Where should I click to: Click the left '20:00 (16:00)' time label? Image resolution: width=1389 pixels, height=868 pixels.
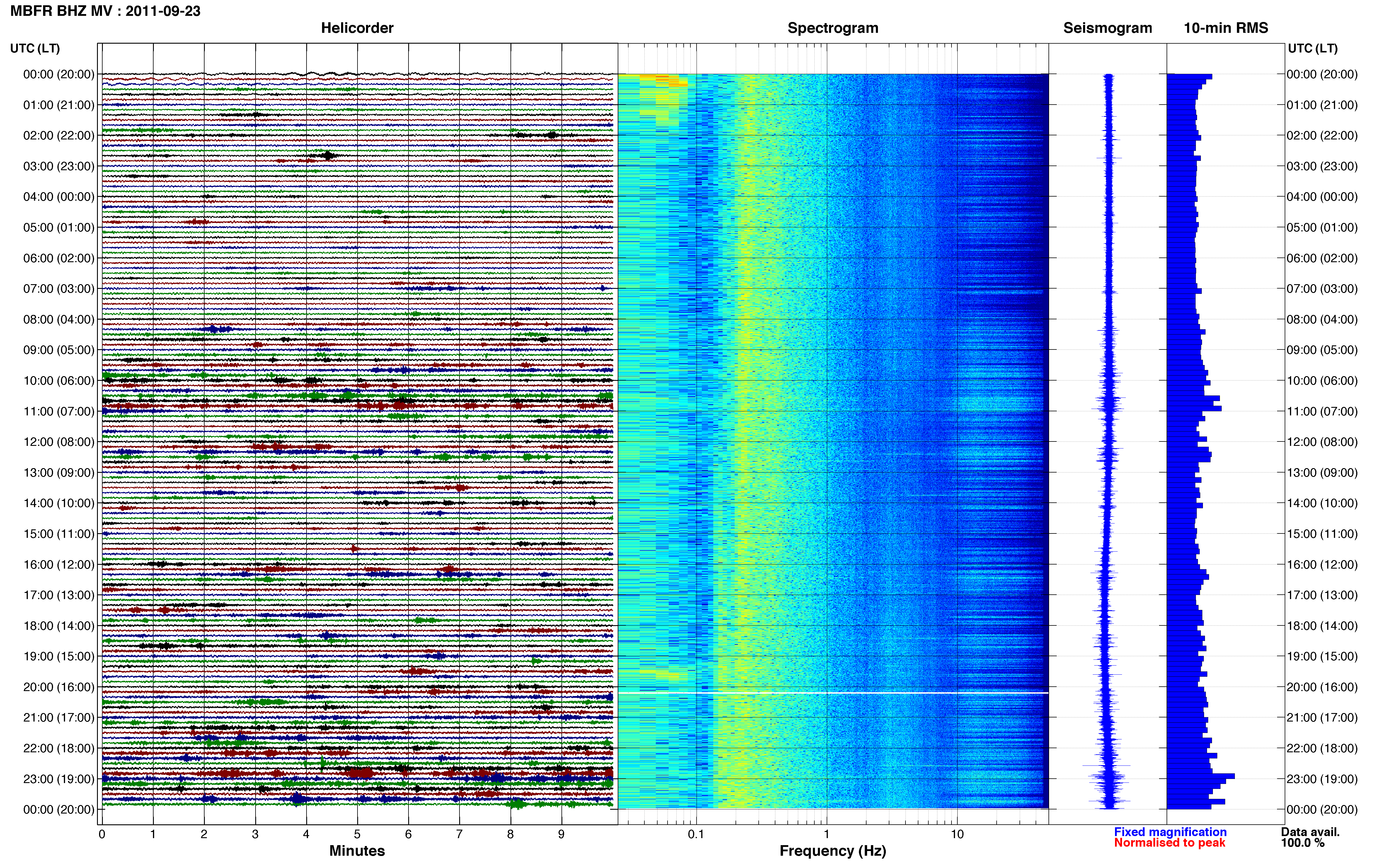click(x=59, y=687)
